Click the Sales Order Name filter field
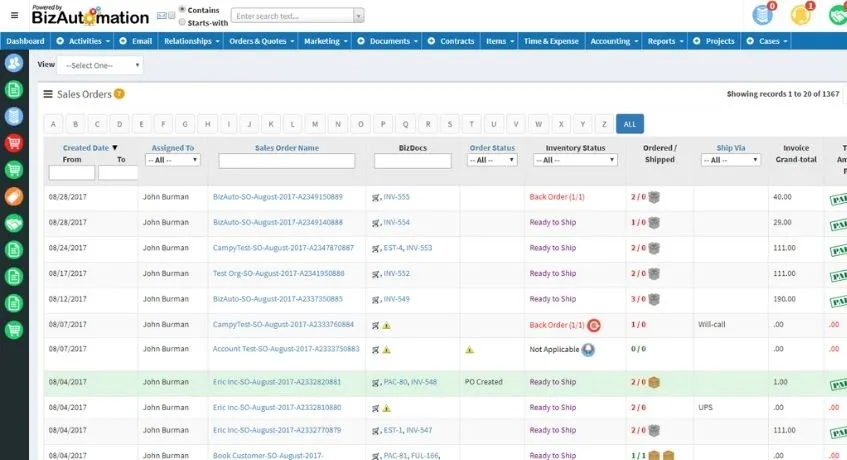The image size is (847, 460). (x=287, y=161)
